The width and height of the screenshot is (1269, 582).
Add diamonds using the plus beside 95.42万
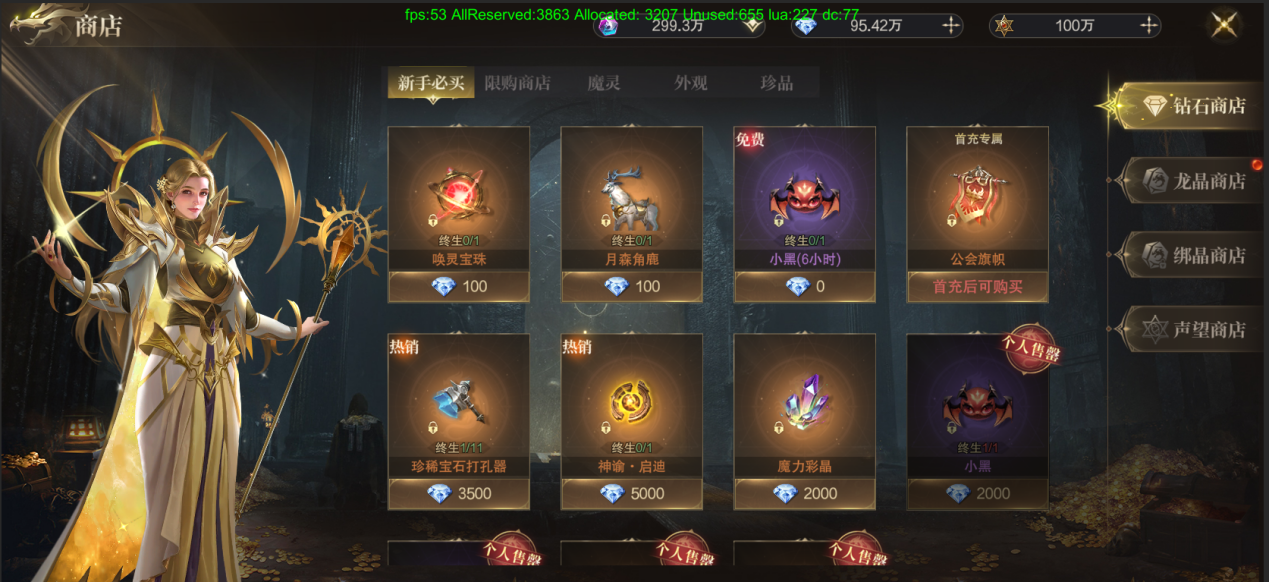[x=950, y=26]
